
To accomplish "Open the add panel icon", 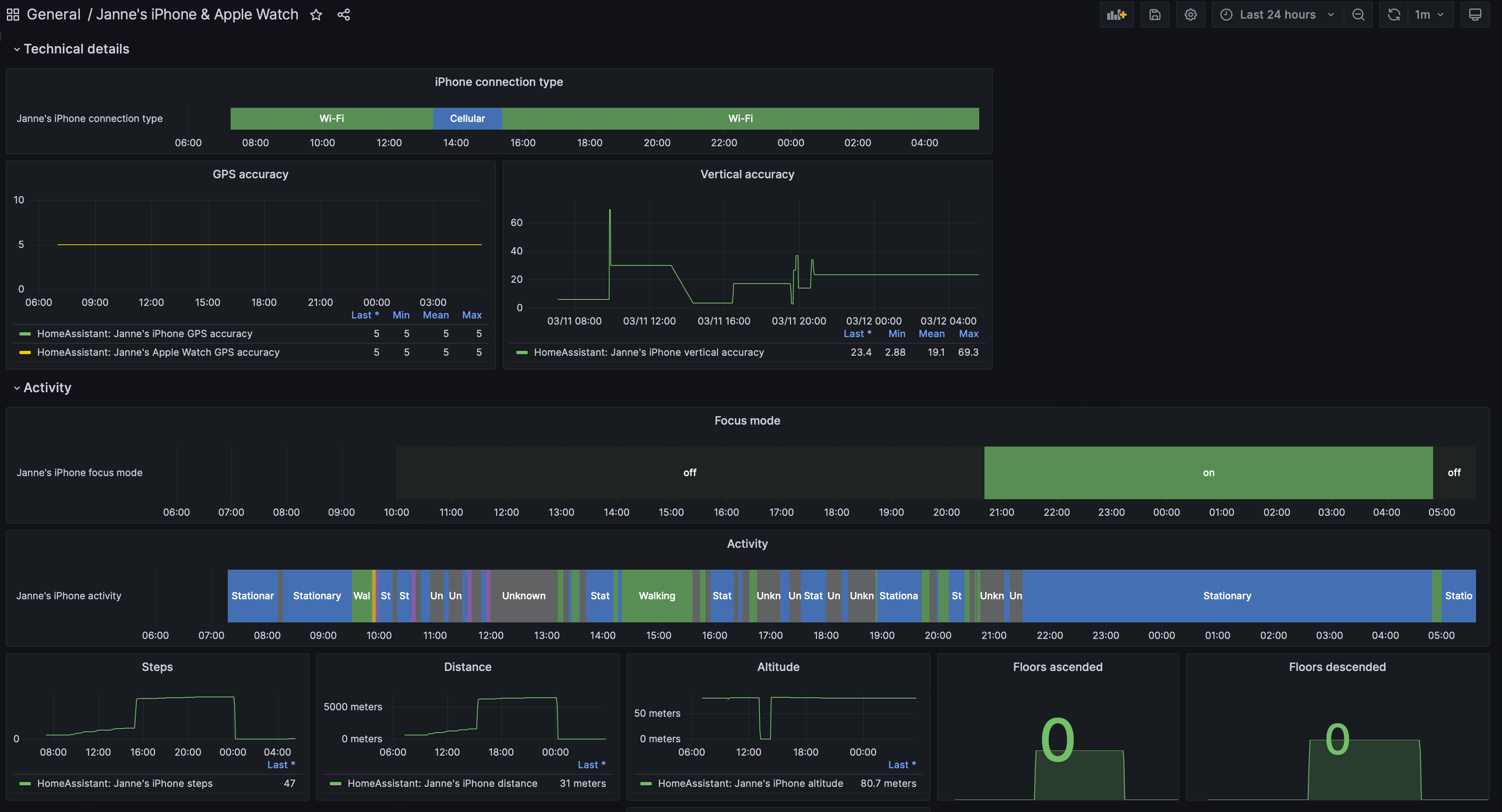I will pyautogui.click(x=1116, y=14).
